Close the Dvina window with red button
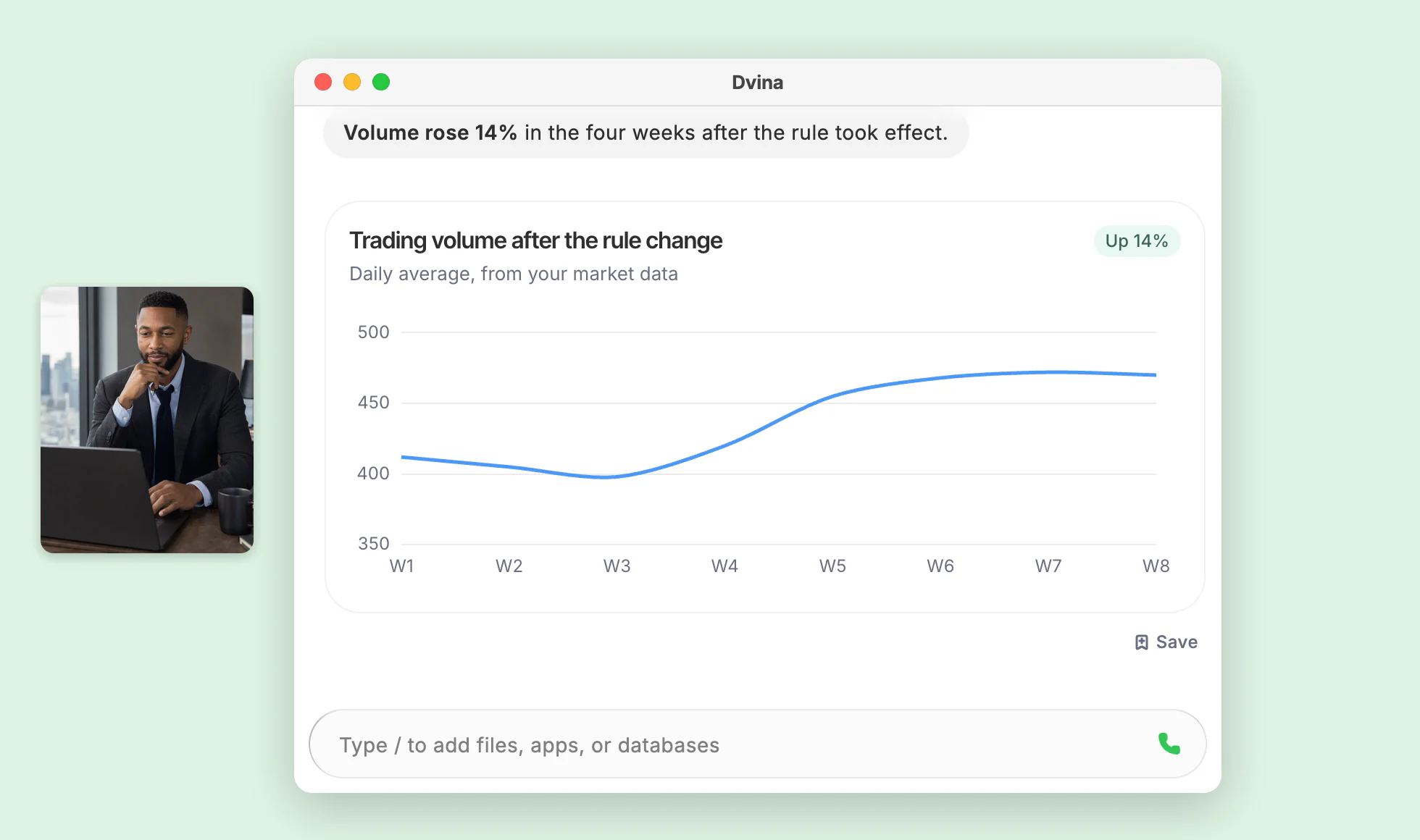 (x=323, y=82)
